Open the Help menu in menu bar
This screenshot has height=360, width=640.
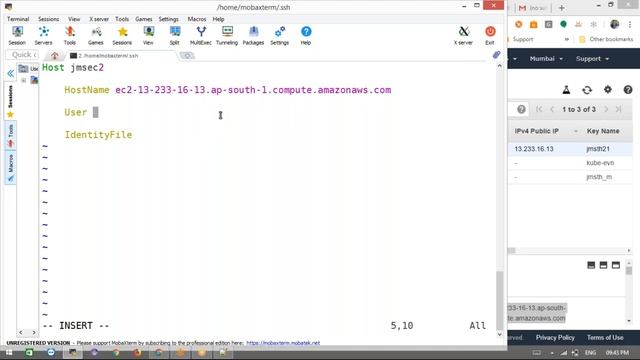point(218,19)
